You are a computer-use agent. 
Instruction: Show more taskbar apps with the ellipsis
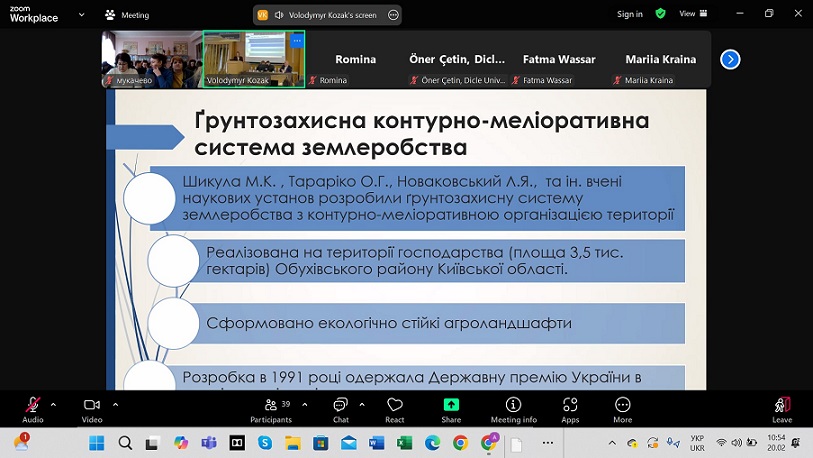(x=548, y=443)
